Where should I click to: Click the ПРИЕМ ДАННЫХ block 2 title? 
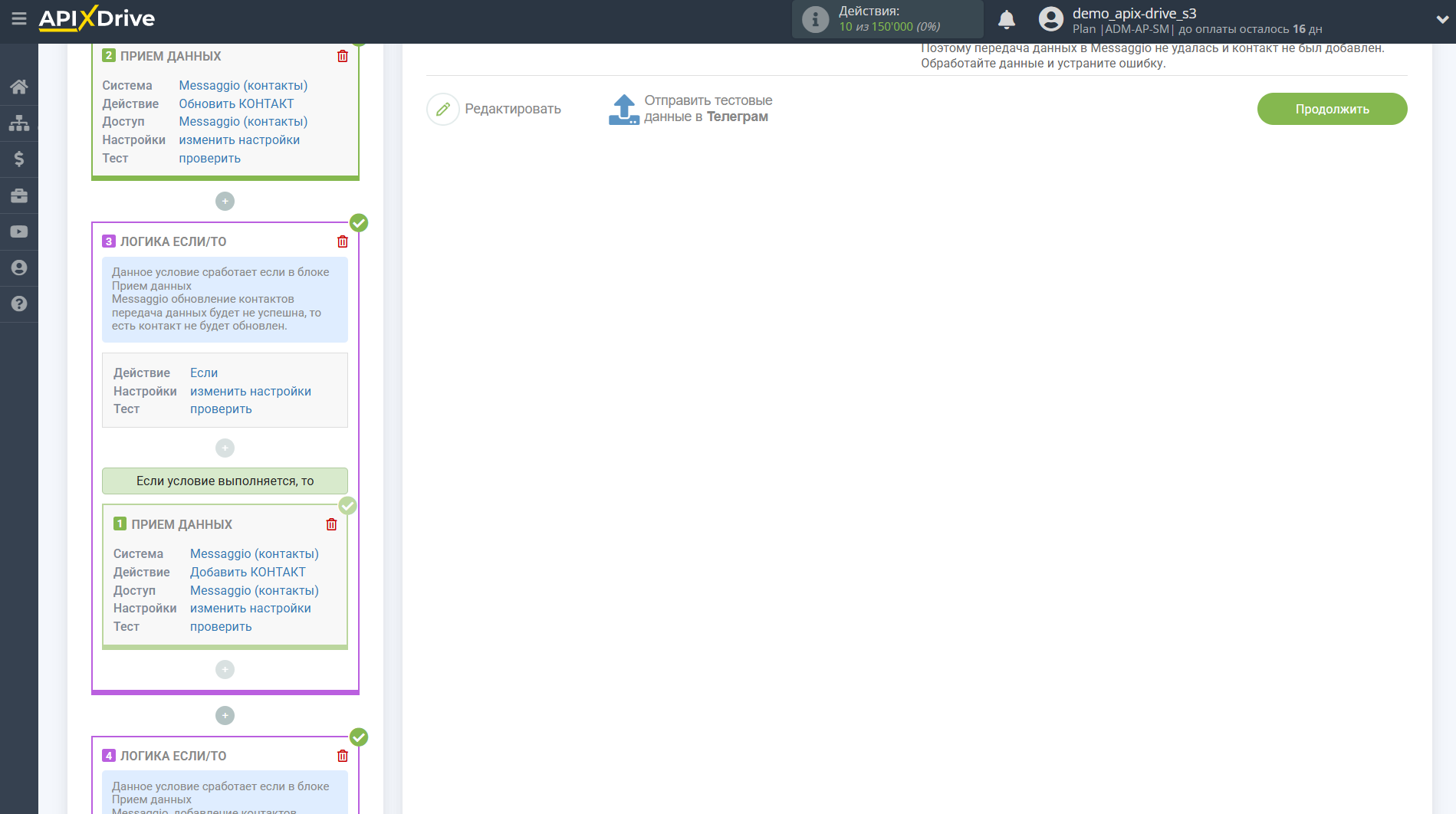click(170, 56)
